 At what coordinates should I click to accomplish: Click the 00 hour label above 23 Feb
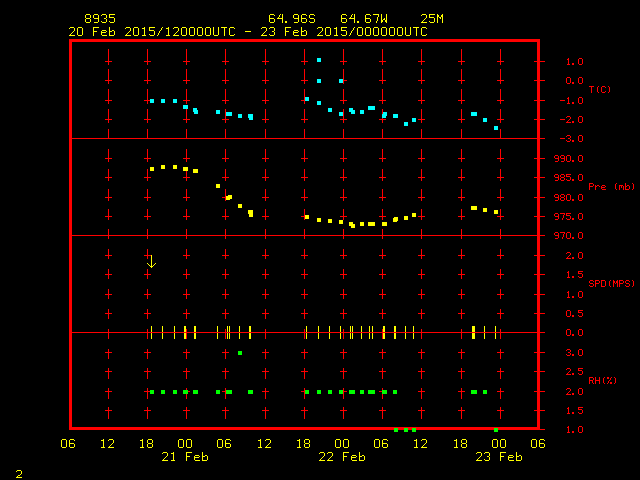[x=499, y=444]
